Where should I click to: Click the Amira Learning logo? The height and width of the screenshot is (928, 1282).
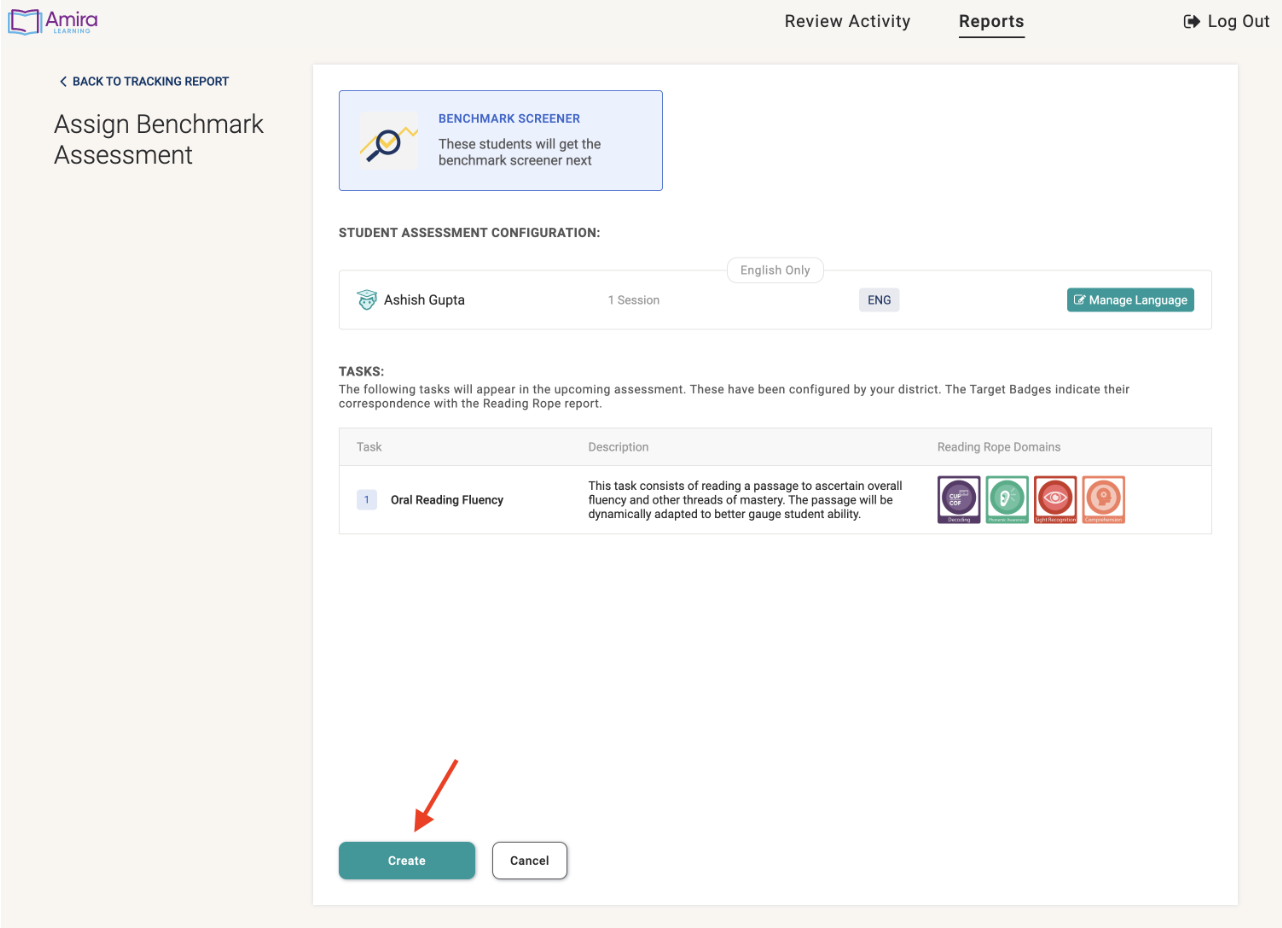(x=52, y=21)
